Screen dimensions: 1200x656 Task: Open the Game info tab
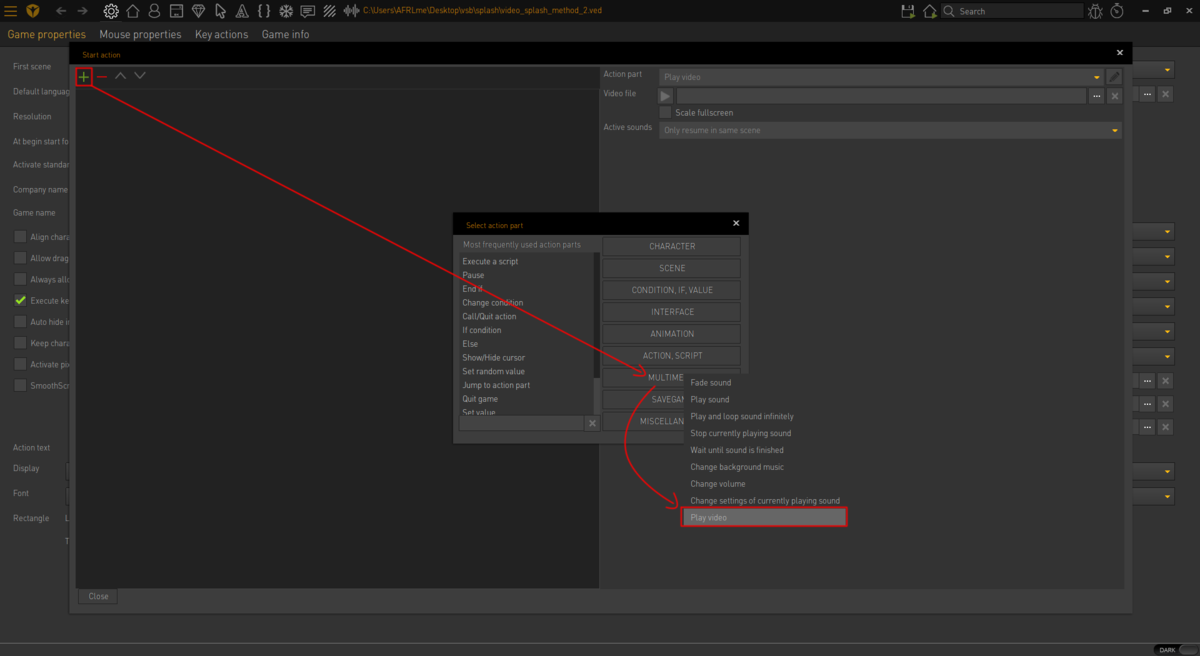pyautogui.click(x=285, y=34)
